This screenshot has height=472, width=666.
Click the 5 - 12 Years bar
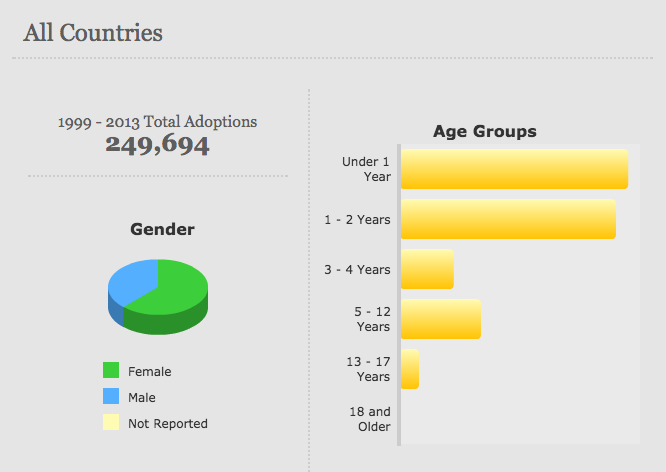click(441, 319)
